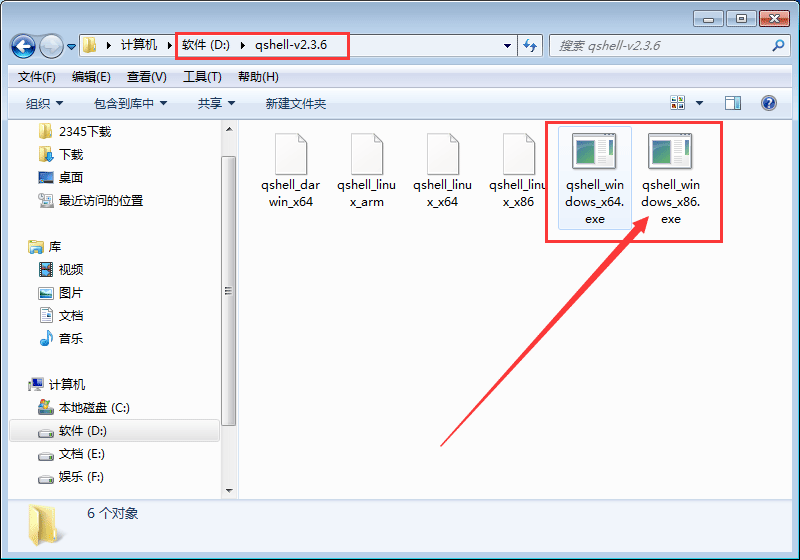Click the 视频 library film icon
This screenshot has width=800, height=560.
pos(46,269)
